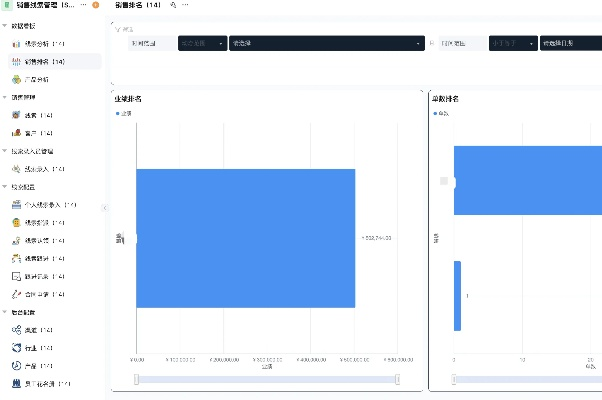Click right handle of 业绩排名 zoom slider

coord(398,378)
